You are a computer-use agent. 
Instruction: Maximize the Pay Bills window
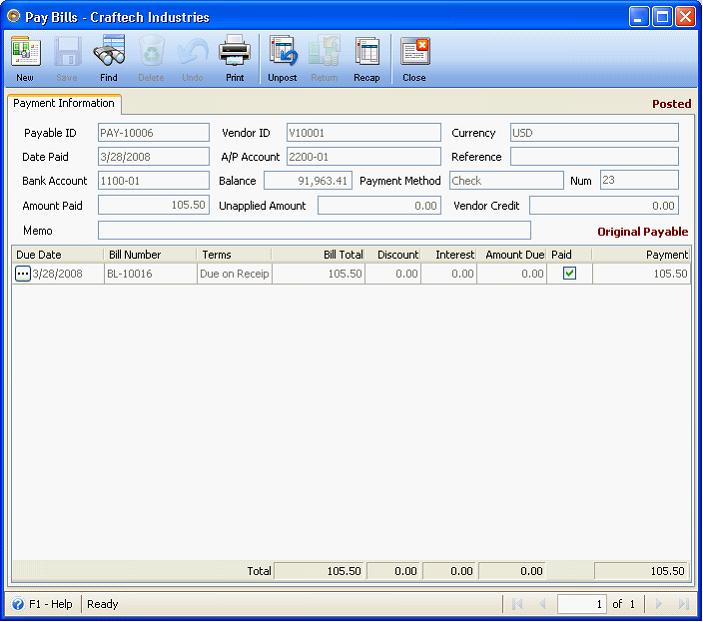(662, 17)
